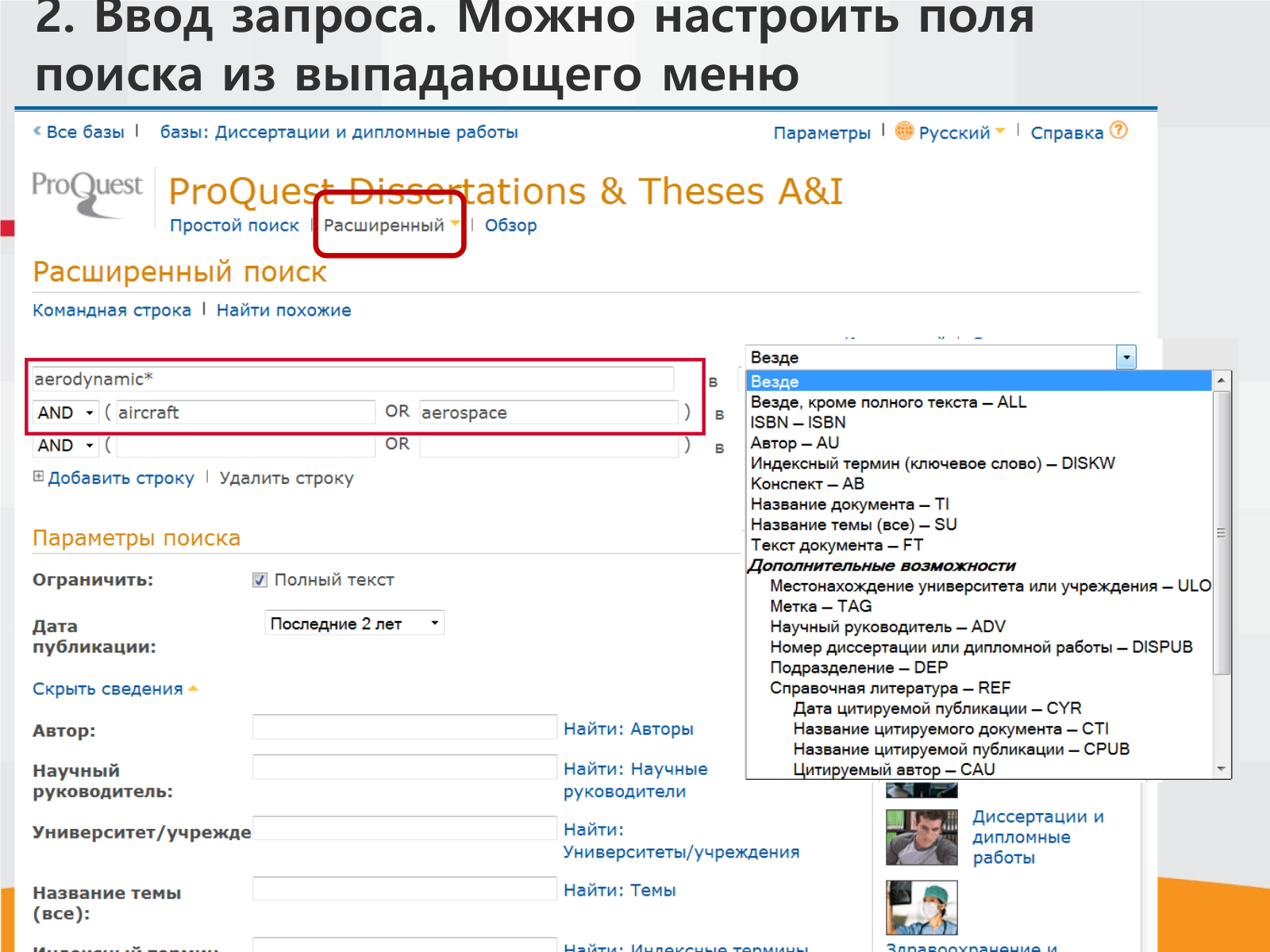Viewport: 1270px width, 952px height.
Task: Select Метка – TAG option
Action: [821, 606]
